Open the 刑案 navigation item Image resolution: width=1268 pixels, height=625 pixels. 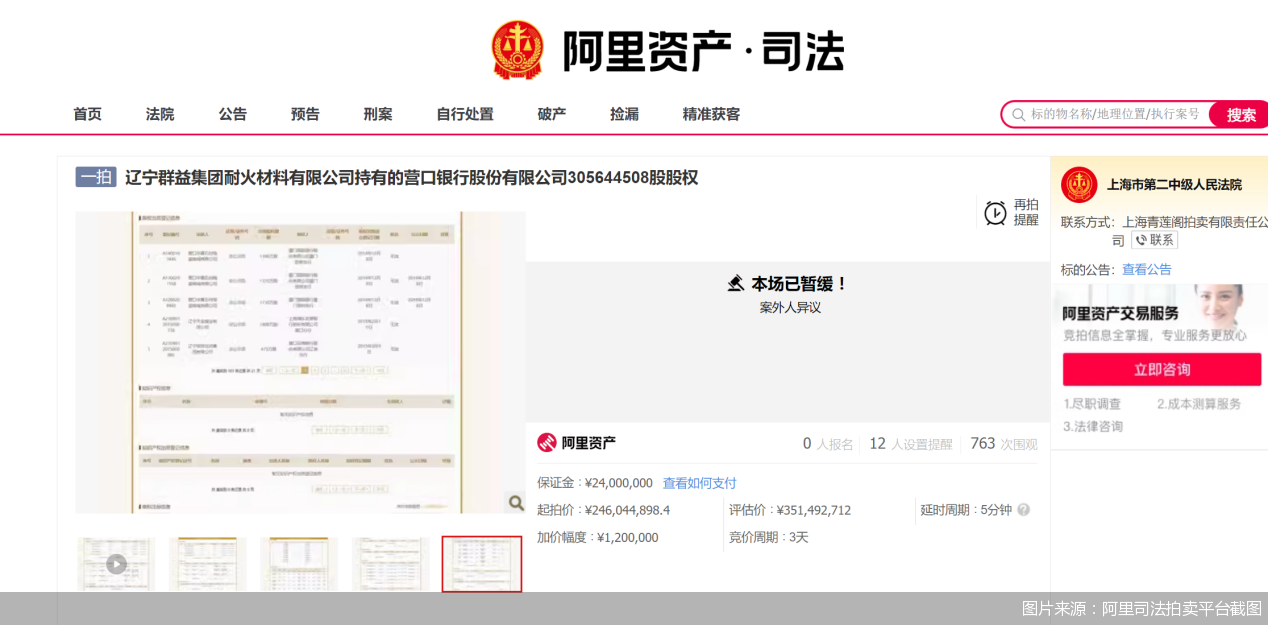[378, 114]
